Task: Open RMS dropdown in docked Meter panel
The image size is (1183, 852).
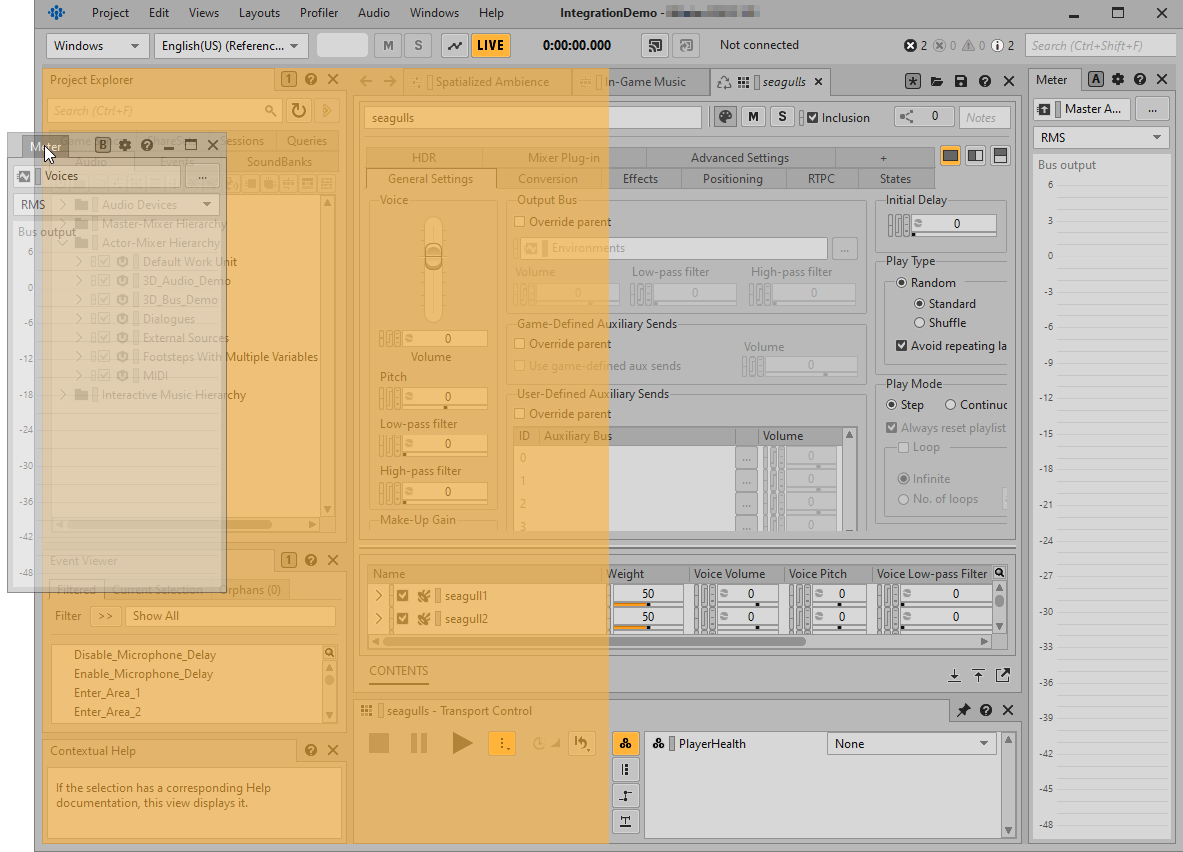Action: point(1101,137)
